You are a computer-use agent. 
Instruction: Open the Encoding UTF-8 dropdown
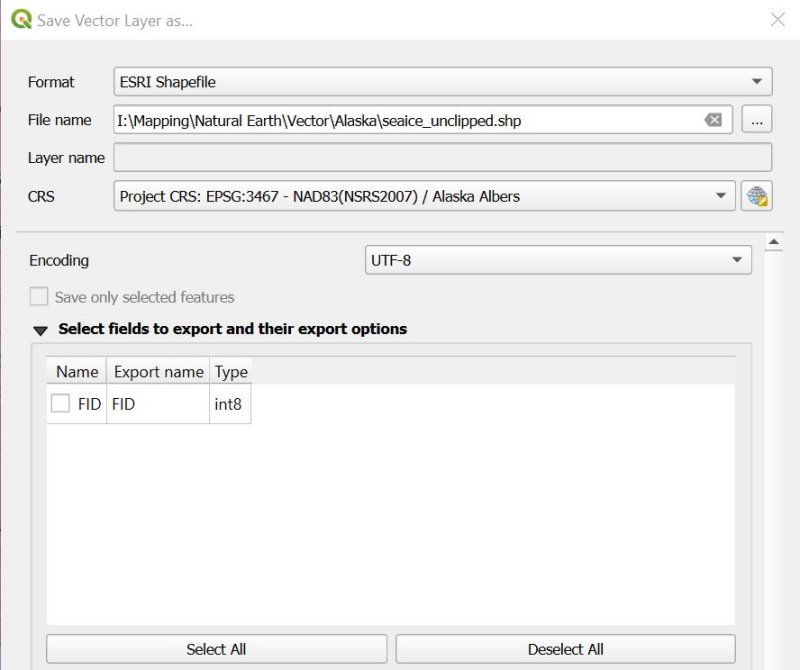click(x=558, y=260)
